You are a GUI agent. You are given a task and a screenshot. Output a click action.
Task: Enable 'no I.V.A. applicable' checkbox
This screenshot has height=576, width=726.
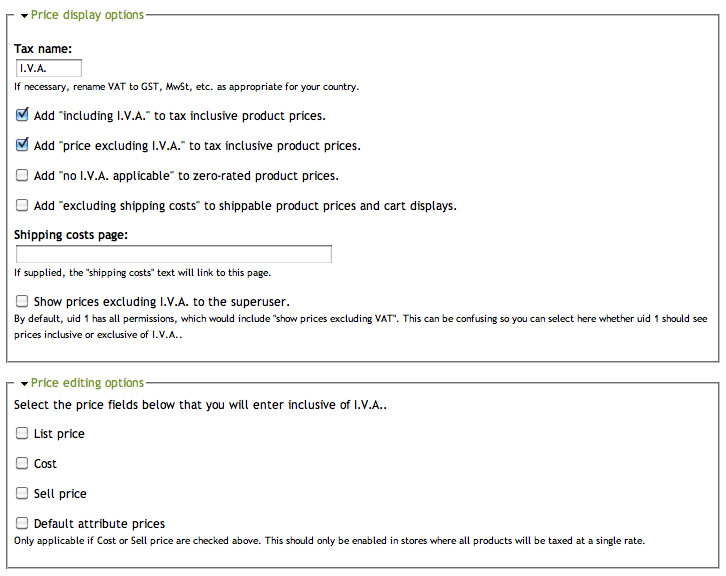coord(22,175)
